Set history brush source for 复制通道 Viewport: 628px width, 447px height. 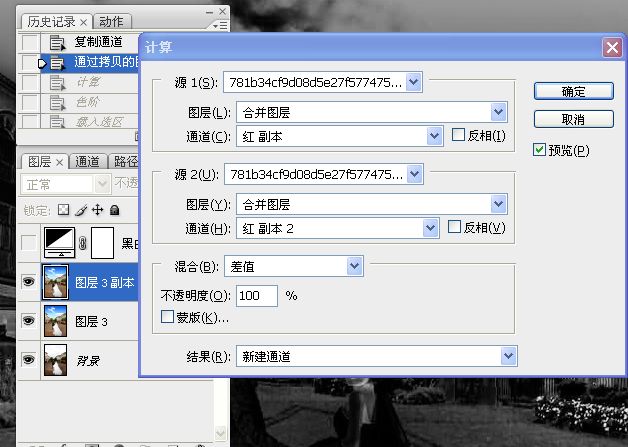point(30,42)
